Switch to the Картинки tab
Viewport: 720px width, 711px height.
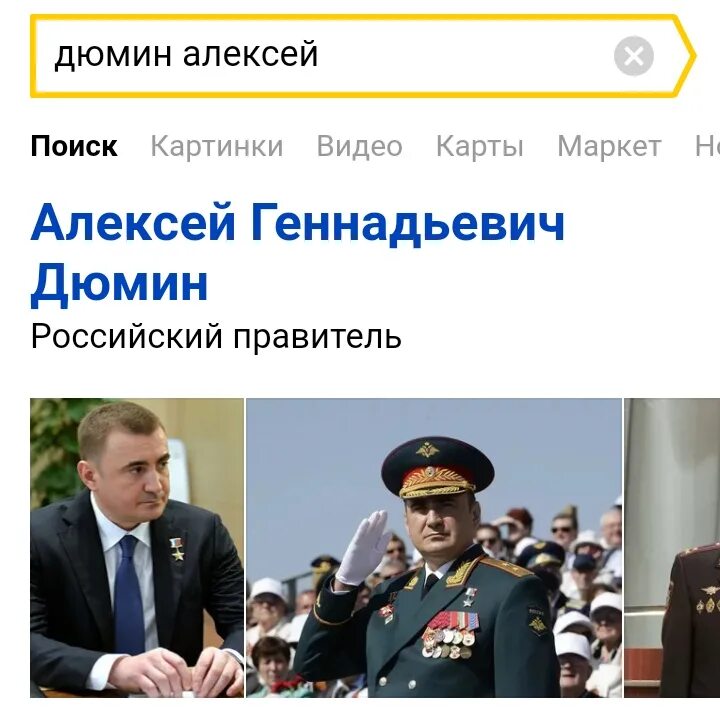(217, 146)
